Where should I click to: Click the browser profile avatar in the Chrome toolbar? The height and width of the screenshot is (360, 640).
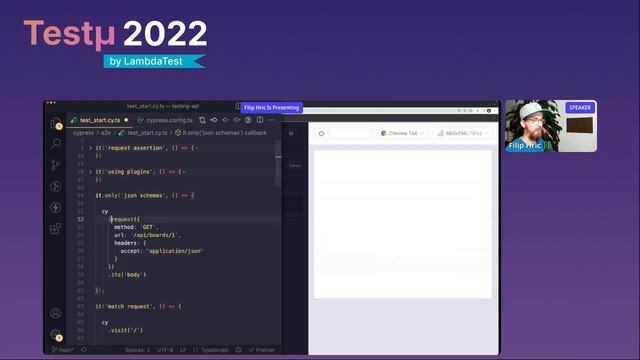tap(489, 111)
